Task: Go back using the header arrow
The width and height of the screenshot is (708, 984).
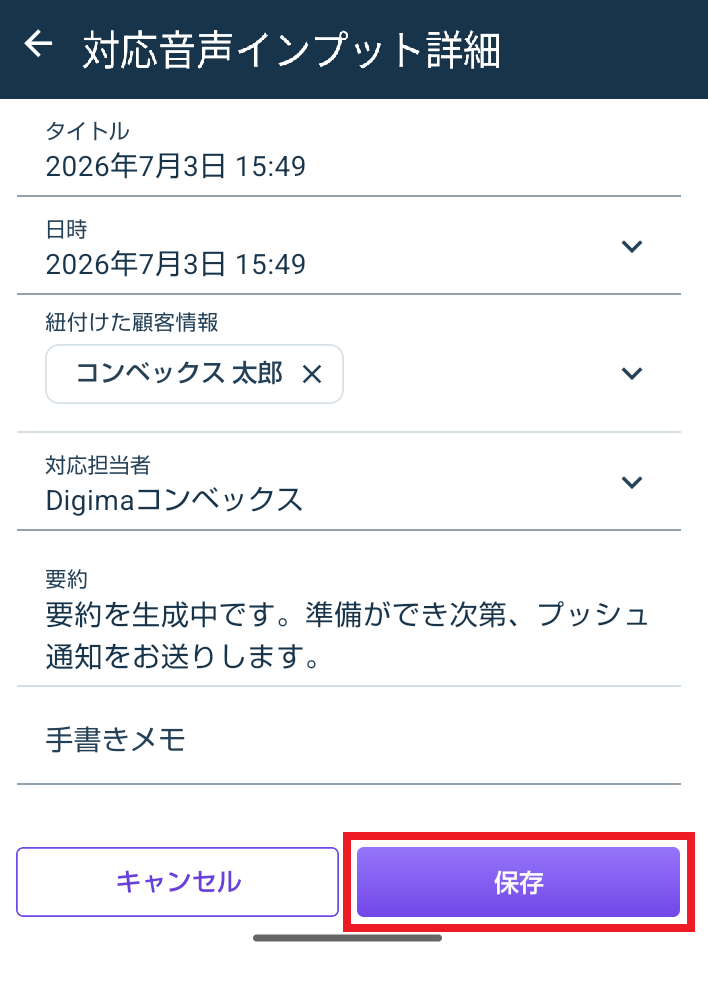Action: pos(38,45)
